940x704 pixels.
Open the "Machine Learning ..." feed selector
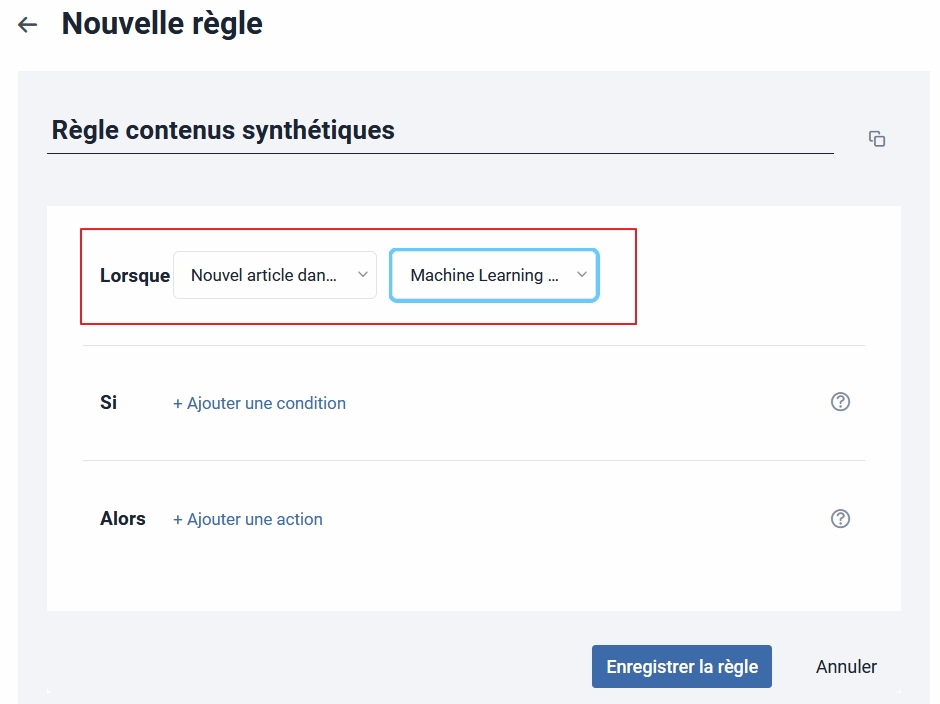click(x=494, y=275)
